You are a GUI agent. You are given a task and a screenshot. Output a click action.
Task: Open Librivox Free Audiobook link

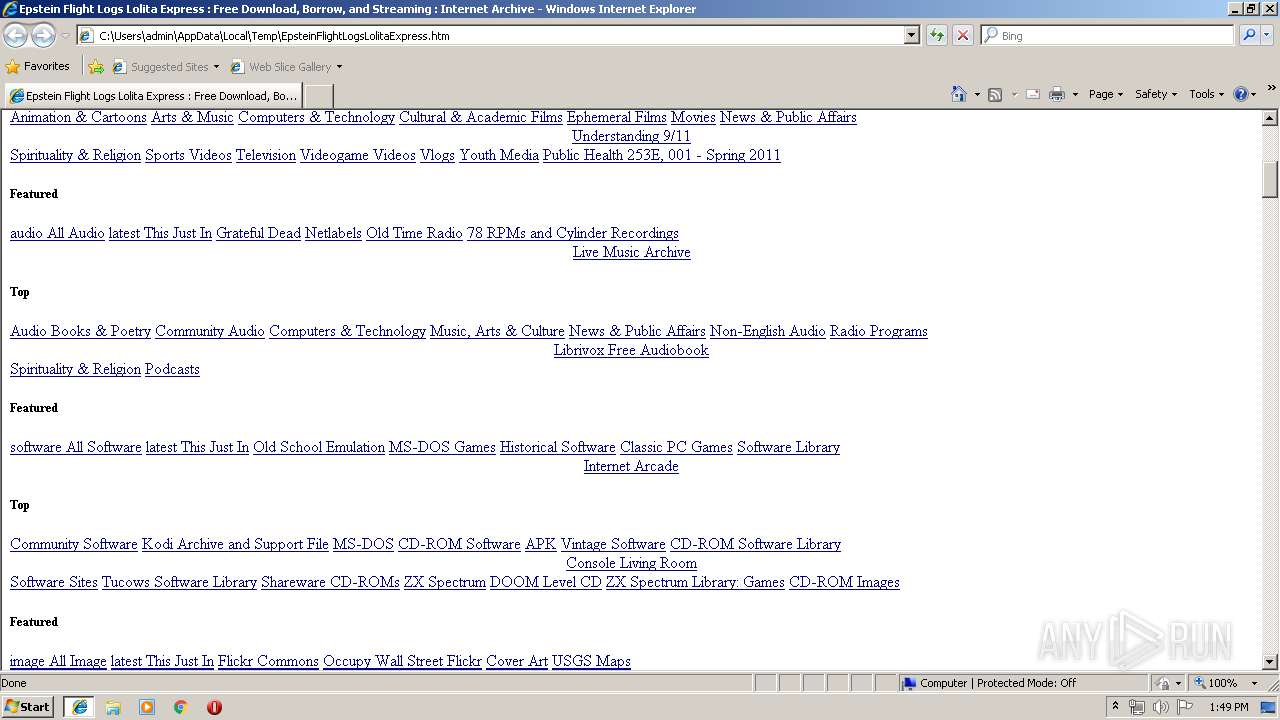pyautogui.click(x=631, y=350)
